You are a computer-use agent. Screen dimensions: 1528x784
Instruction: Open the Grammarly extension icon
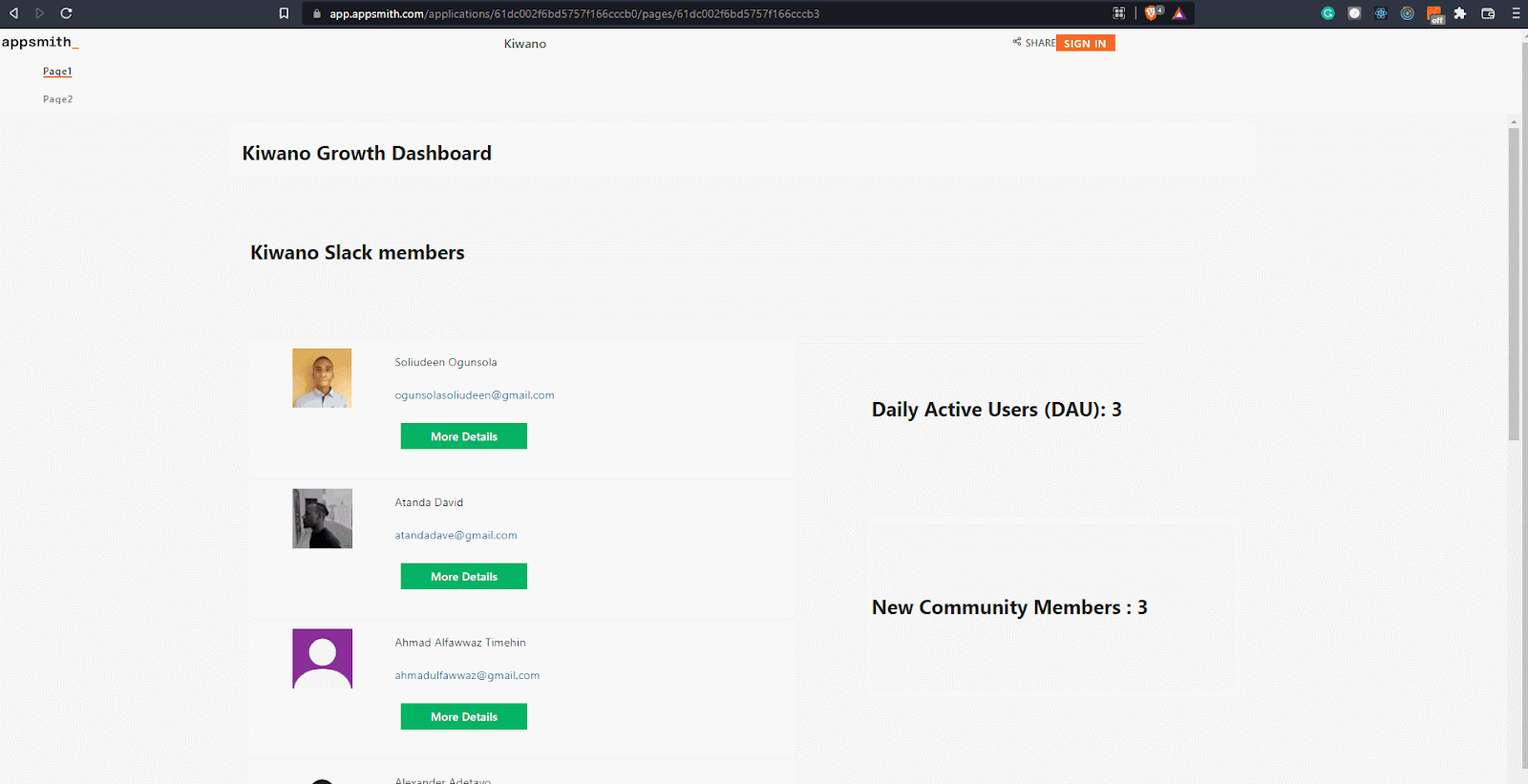pyautogui.click(x=1327, y=13)
